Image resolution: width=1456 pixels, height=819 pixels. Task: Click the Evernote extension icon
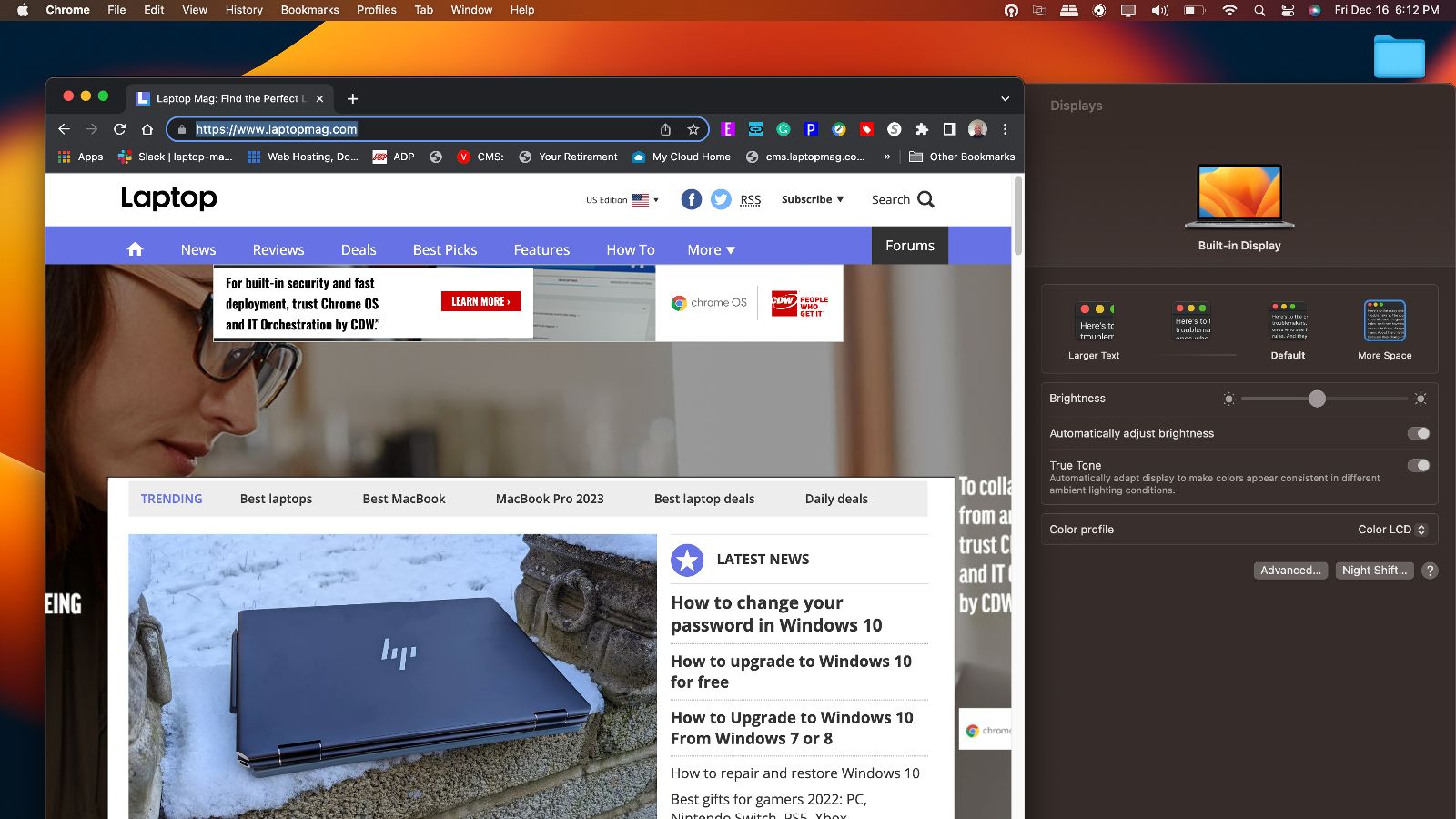tap(727, 129)
